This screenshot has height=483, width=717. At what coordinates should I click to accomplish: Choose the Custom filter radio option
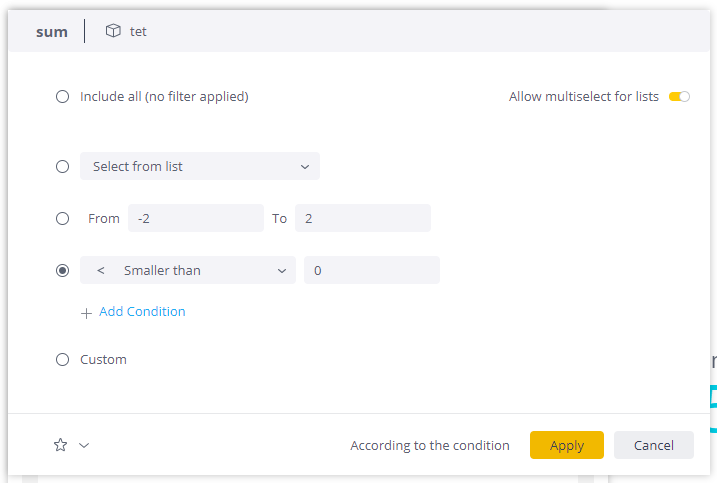tap(63, 359)
